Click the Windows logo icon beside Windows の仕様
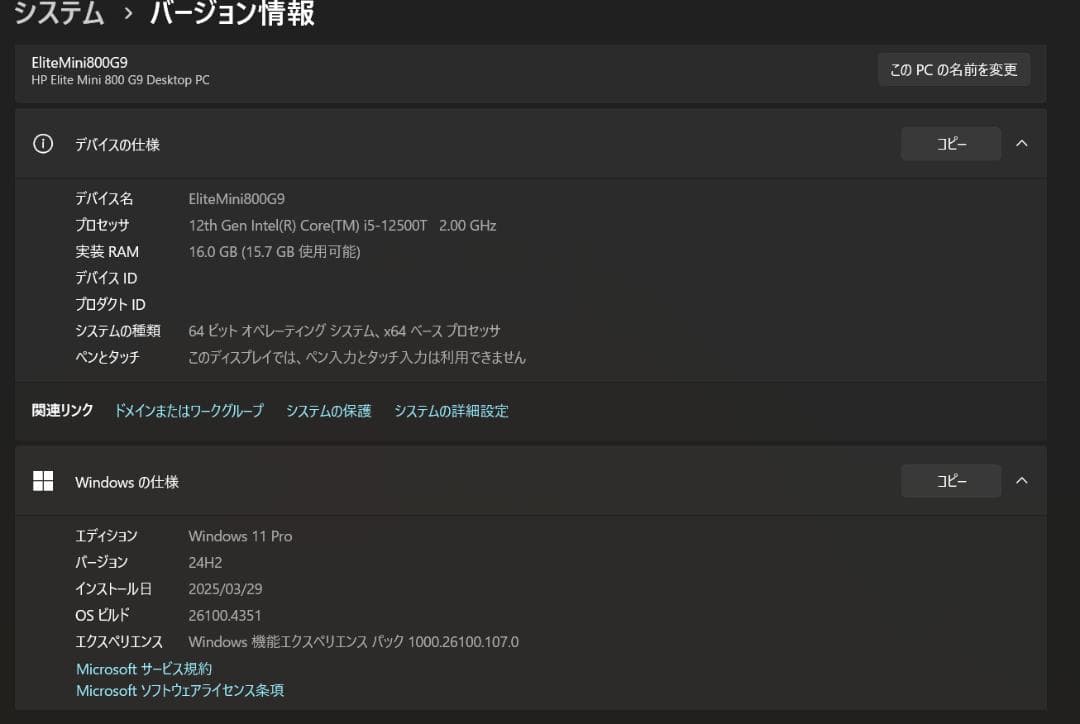The image size is (1080, 724). 43,481
